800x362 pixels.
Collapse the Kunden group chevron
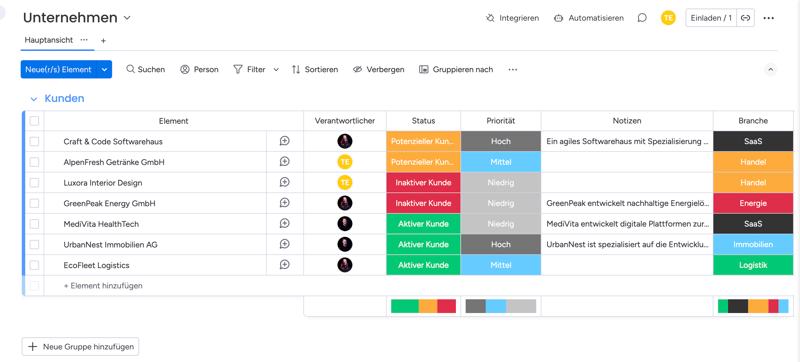coord(34,99)
